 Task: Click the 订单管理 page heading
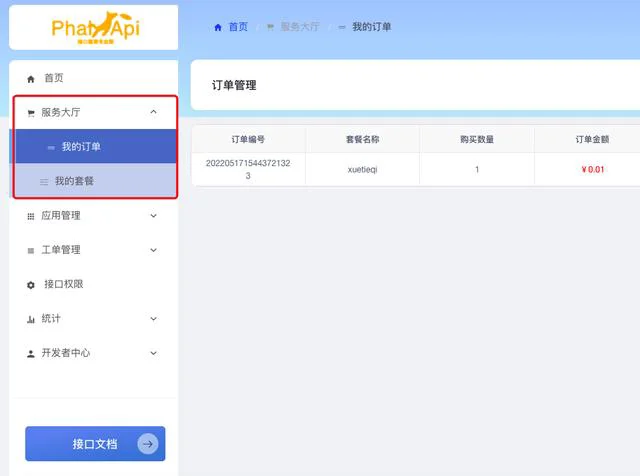pos(234,85)
